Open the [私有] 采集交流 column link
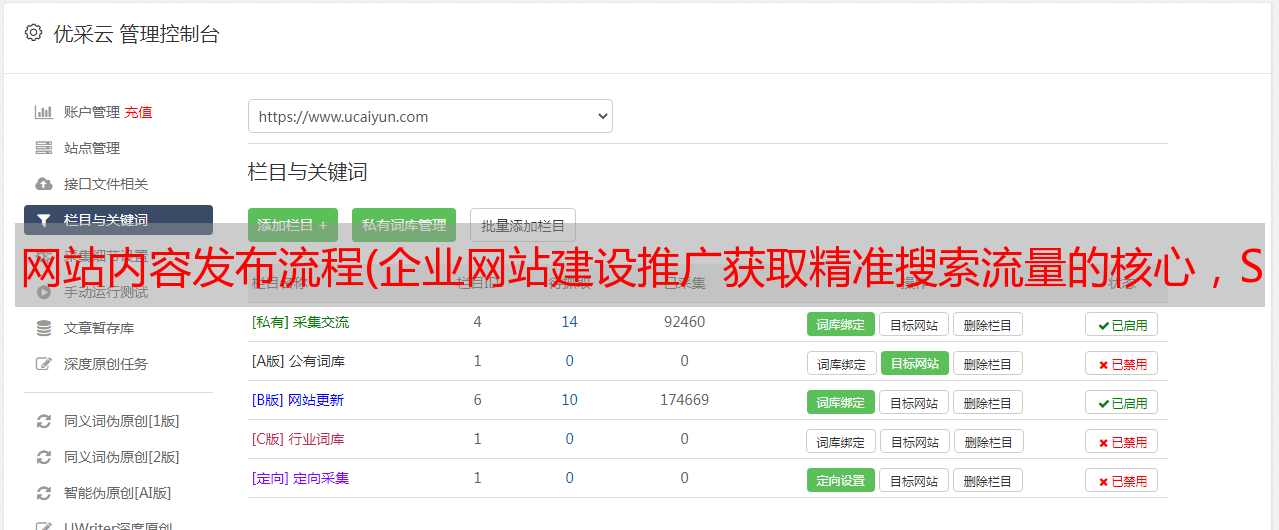1279x530 pixels. (x=301, y=322)
